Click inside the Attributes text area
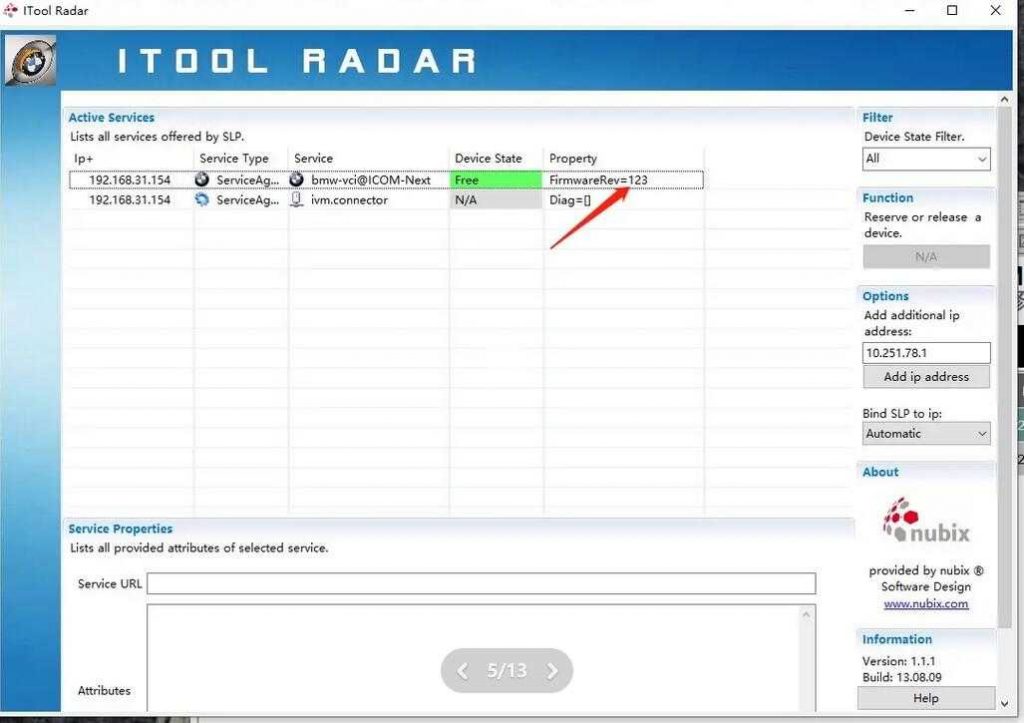Image resolution: width=1024 pixels, height=723 pixels. point(475,658)
